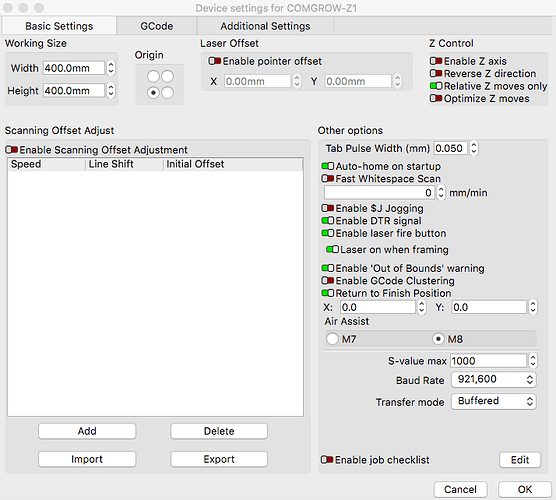
Task: Click the S-value max stepper arrows
Action: tap(533, 361)
